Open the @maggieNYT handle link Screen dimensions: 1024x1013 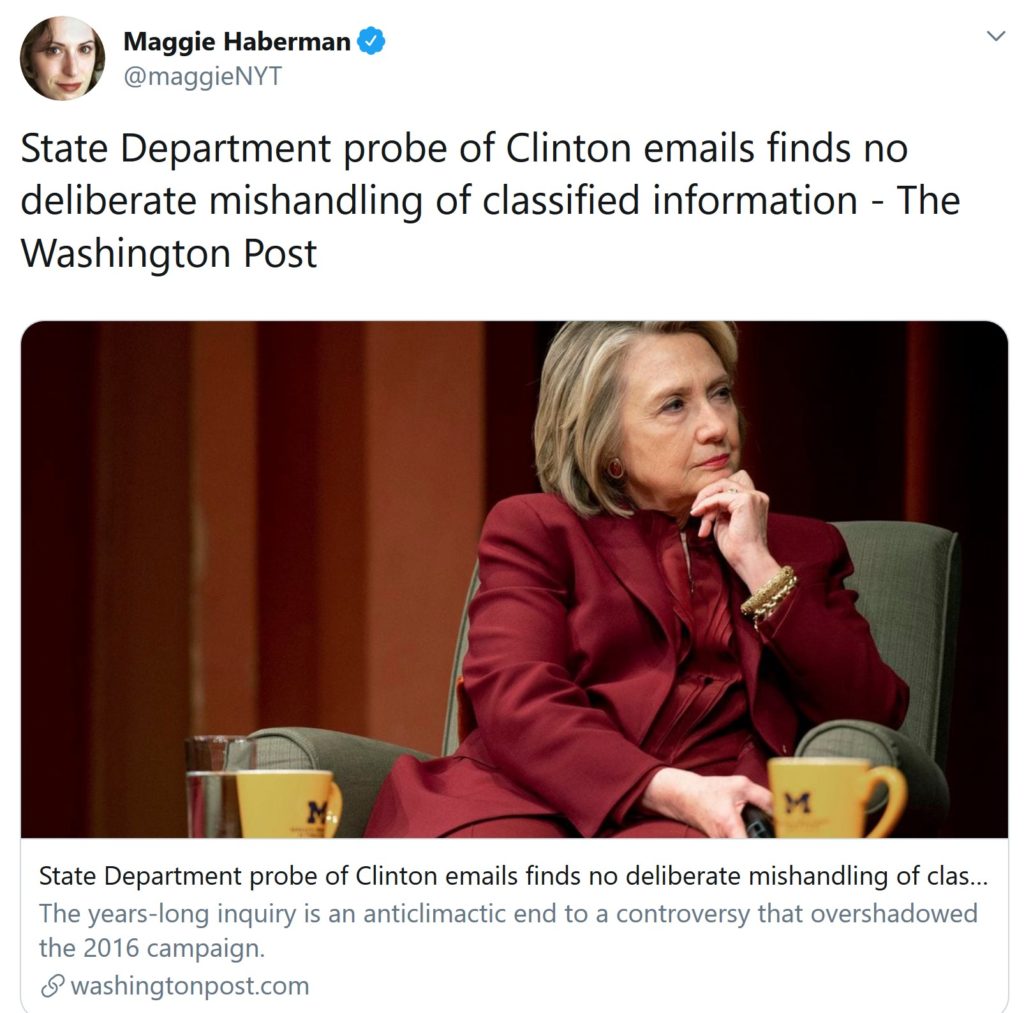[x=202, y=76]
